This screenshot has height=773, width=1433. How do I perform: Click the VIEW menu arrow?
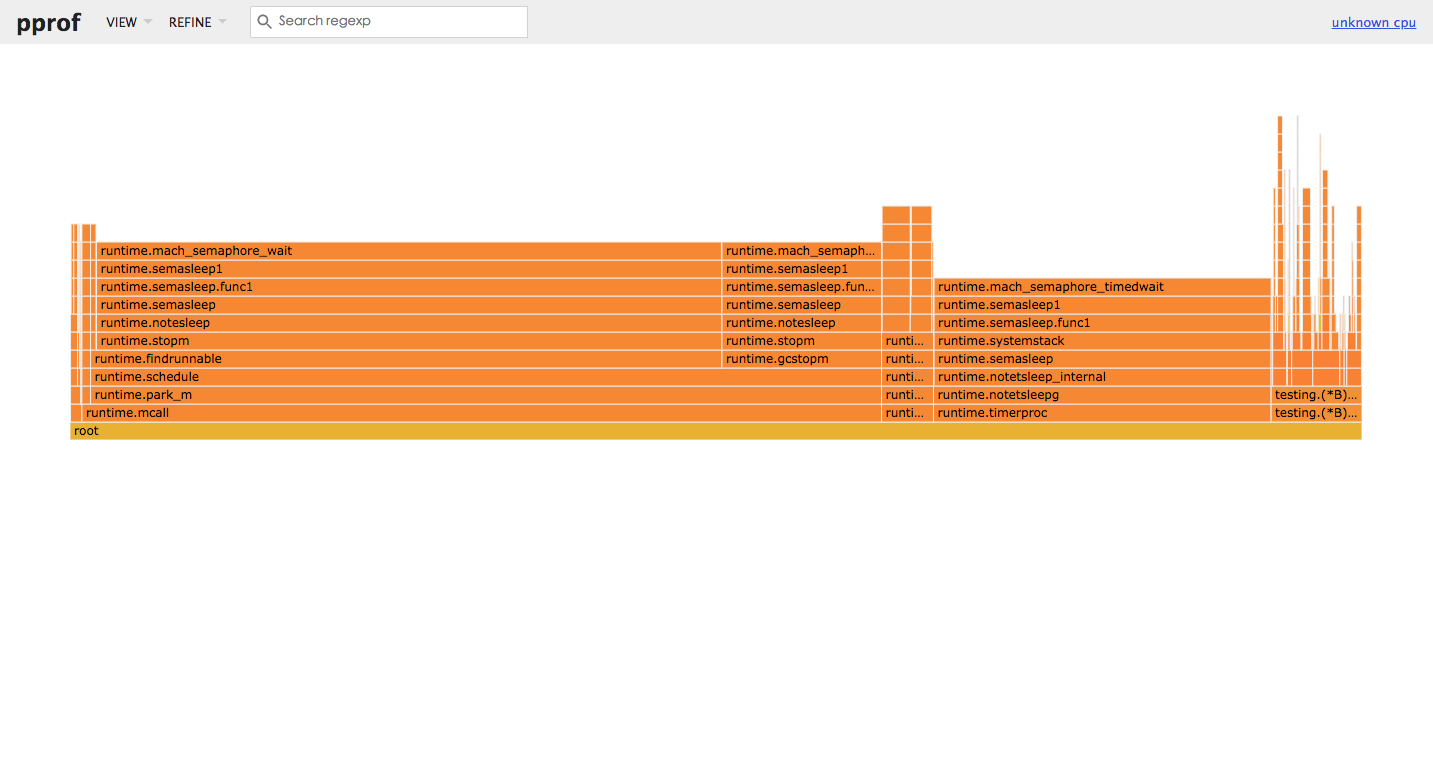tap(147, 22)
